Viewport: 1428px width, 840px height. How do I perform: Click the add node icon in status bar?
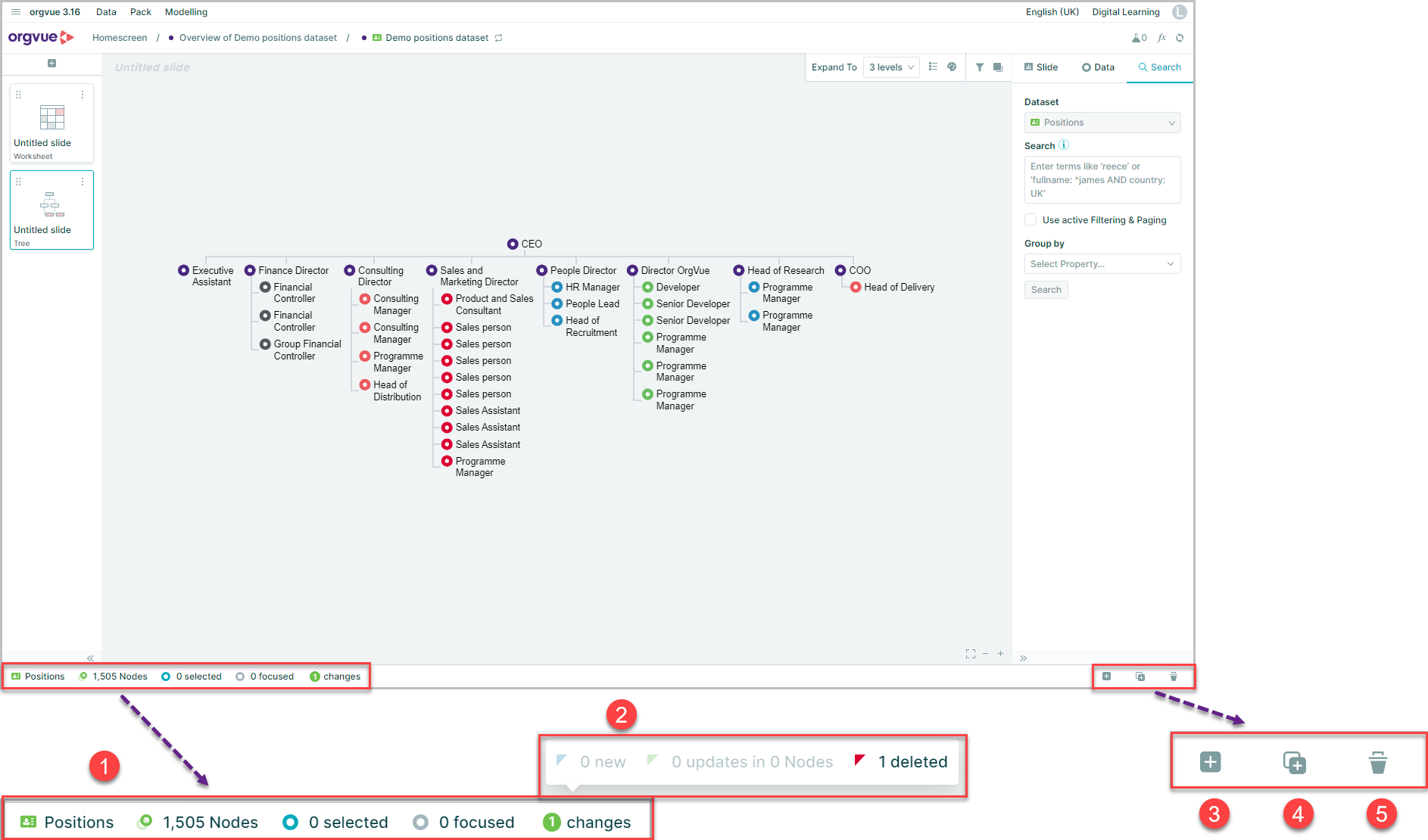tap(1106, 677)
